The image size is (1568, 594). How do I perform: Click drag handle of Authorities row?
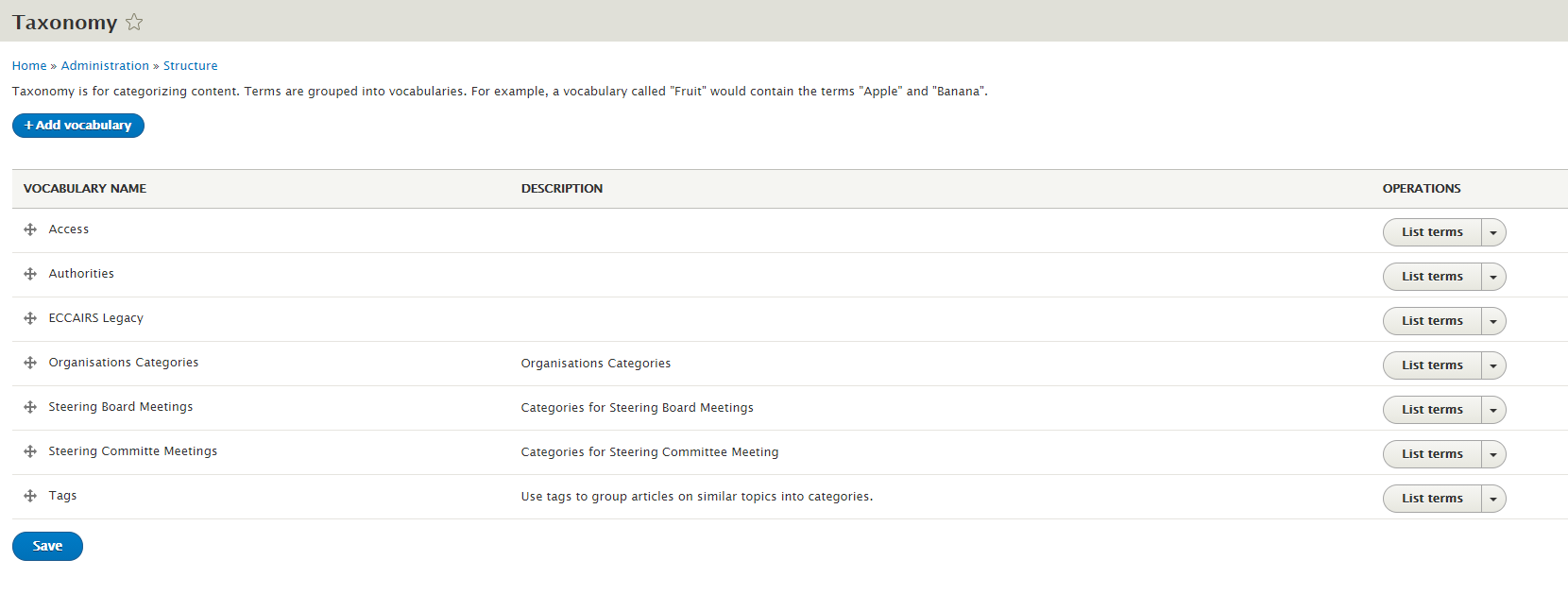point(30,274)
